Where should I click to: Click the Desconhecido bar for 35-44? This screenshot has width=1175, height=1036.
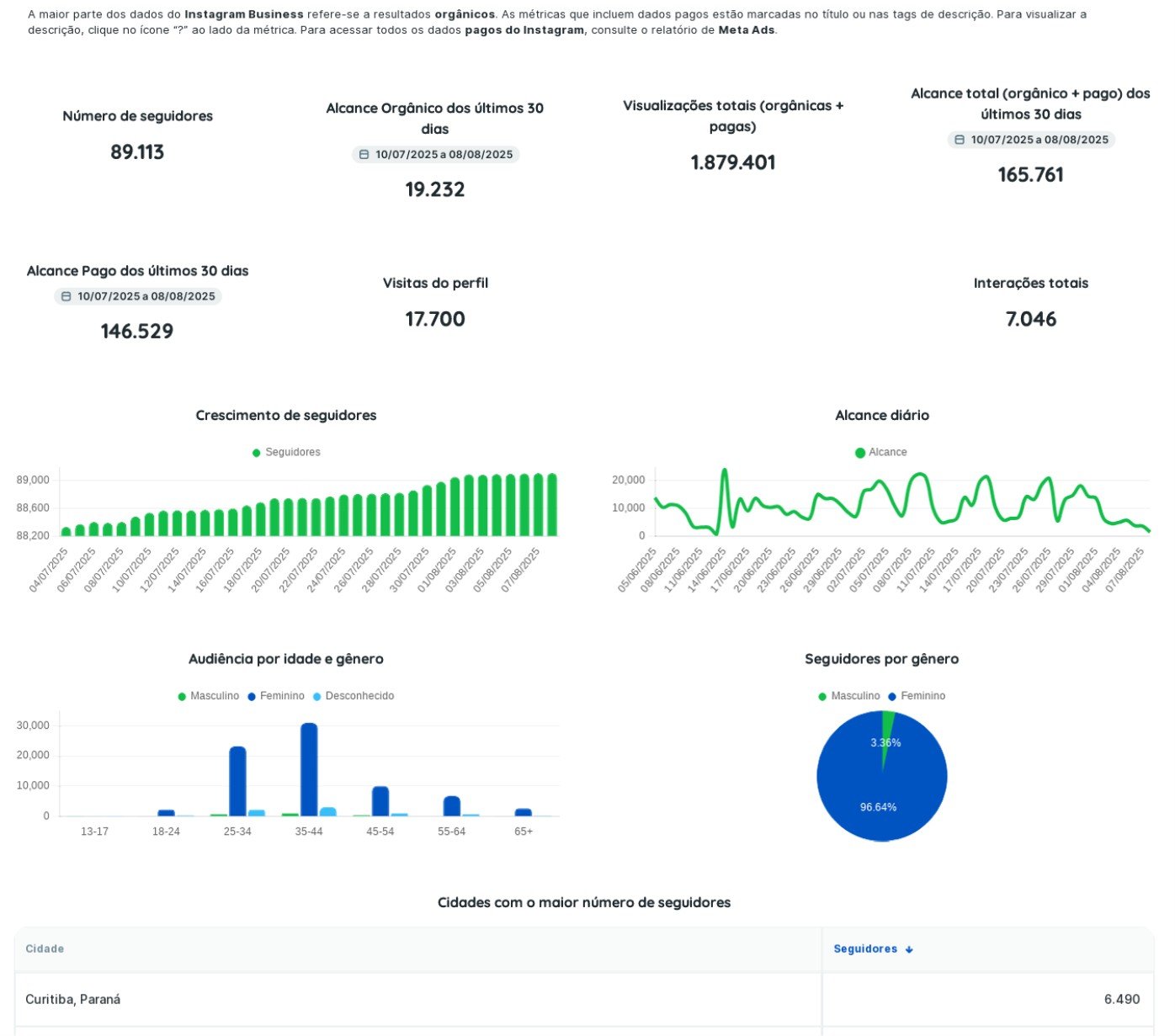327,812
